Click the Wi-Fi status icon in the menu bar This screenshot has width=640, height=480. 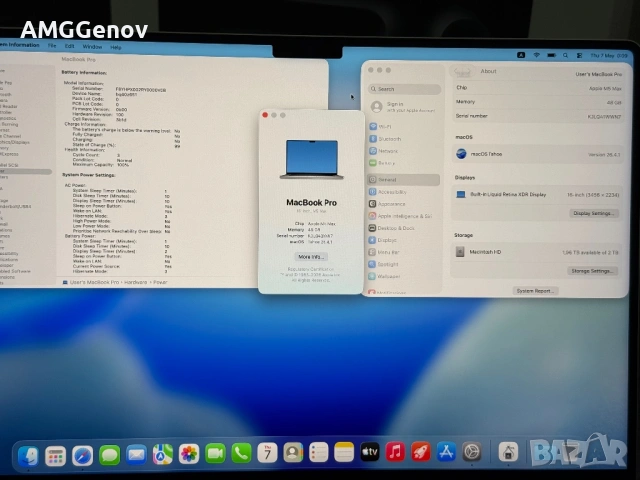click(x=536, y=55)
